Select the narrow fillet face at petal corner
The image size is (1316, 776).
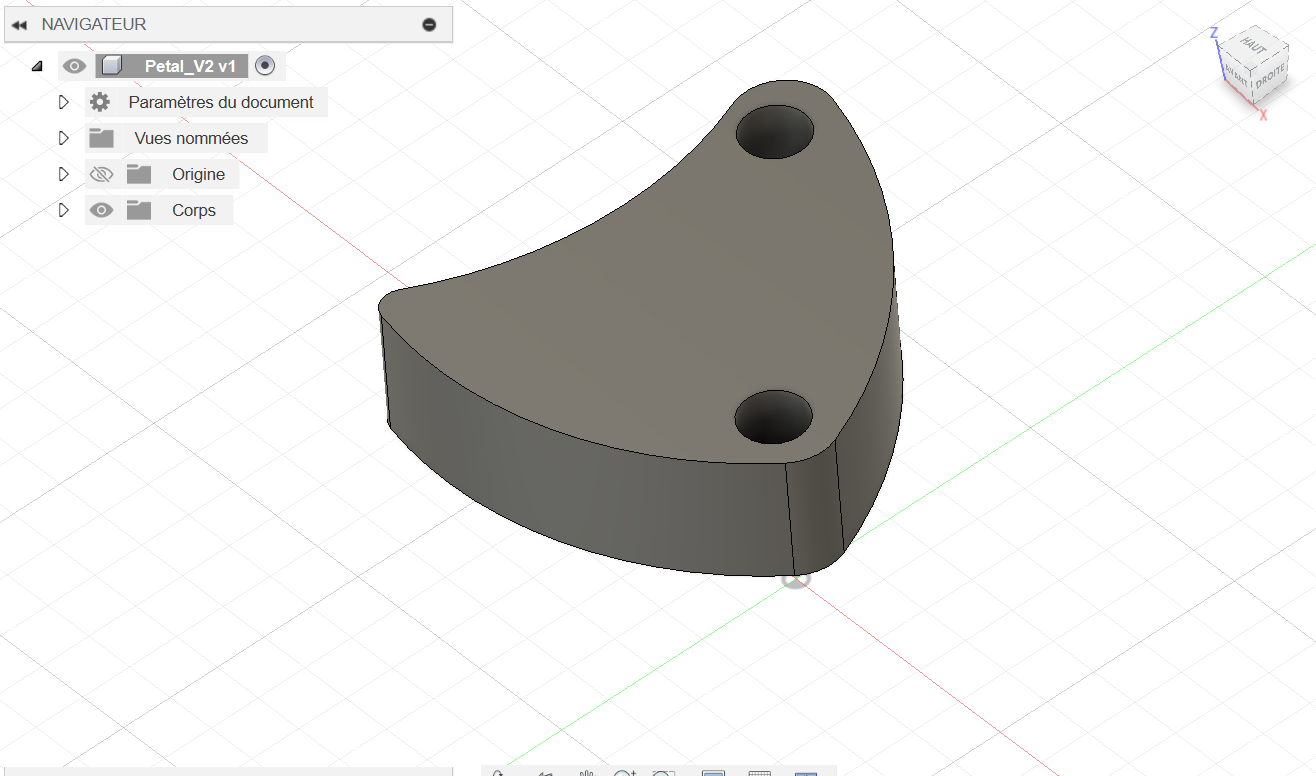point(815,510)
